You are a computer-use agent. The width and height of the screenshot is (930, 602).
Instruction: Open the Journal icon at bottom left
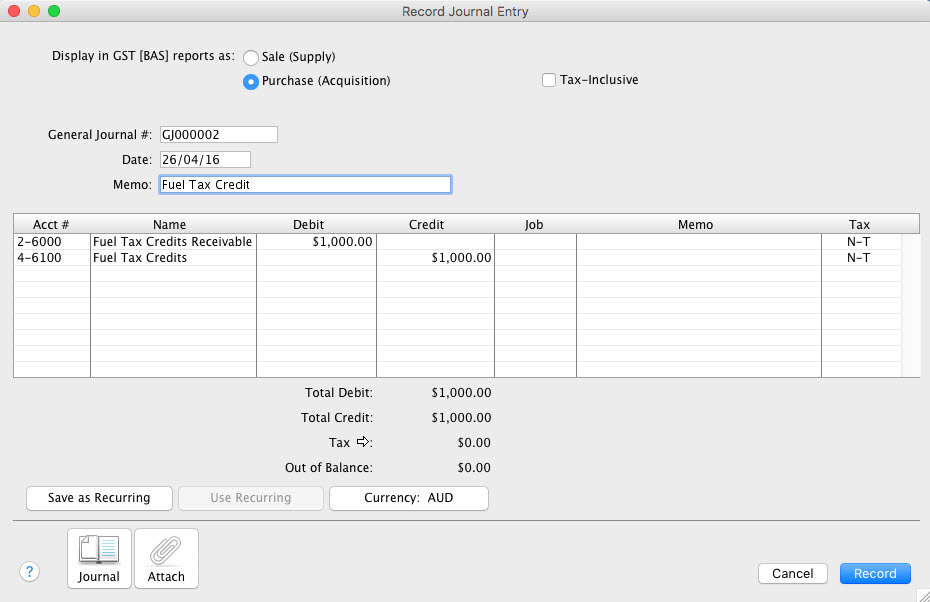[99, 557]
